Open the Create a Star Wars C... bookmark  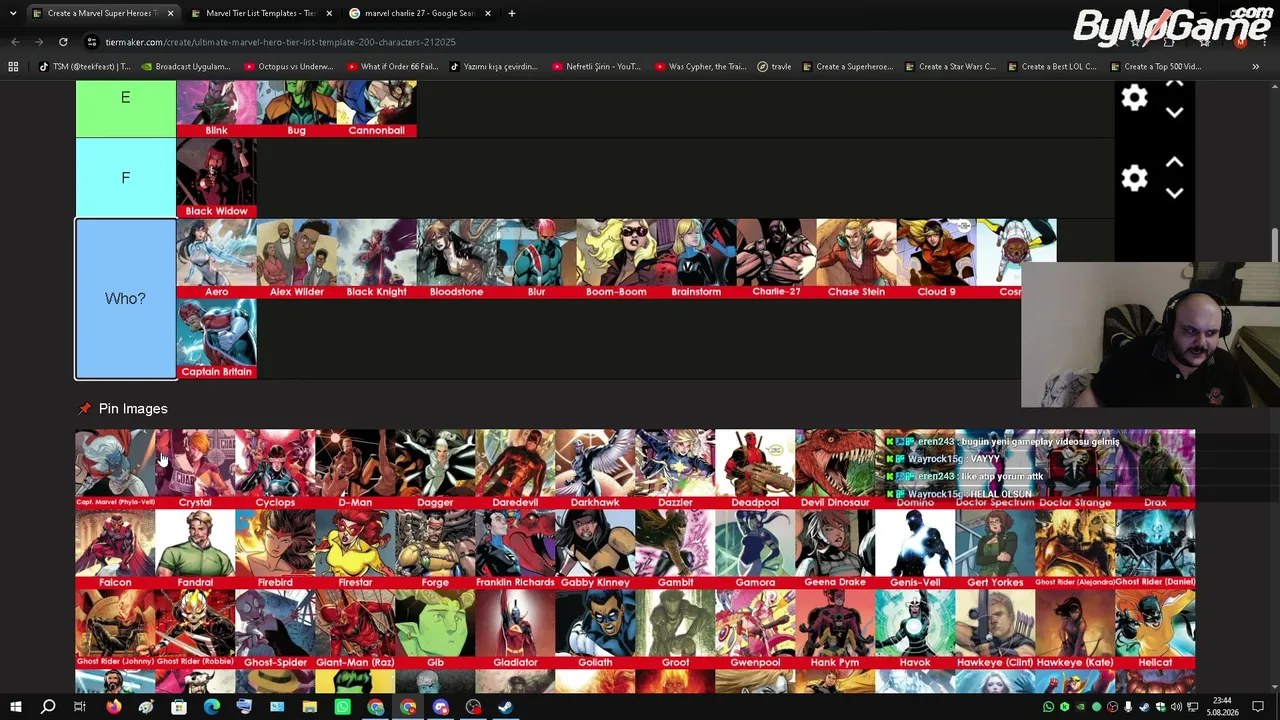click(950, 67)
